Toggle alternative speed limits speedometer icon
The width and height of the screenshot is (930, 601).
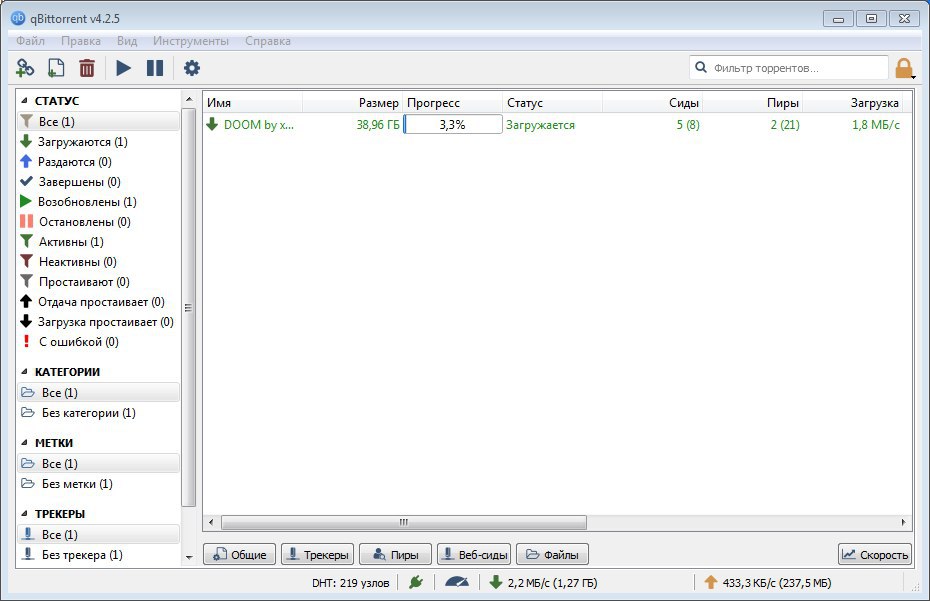coord(456,582)
